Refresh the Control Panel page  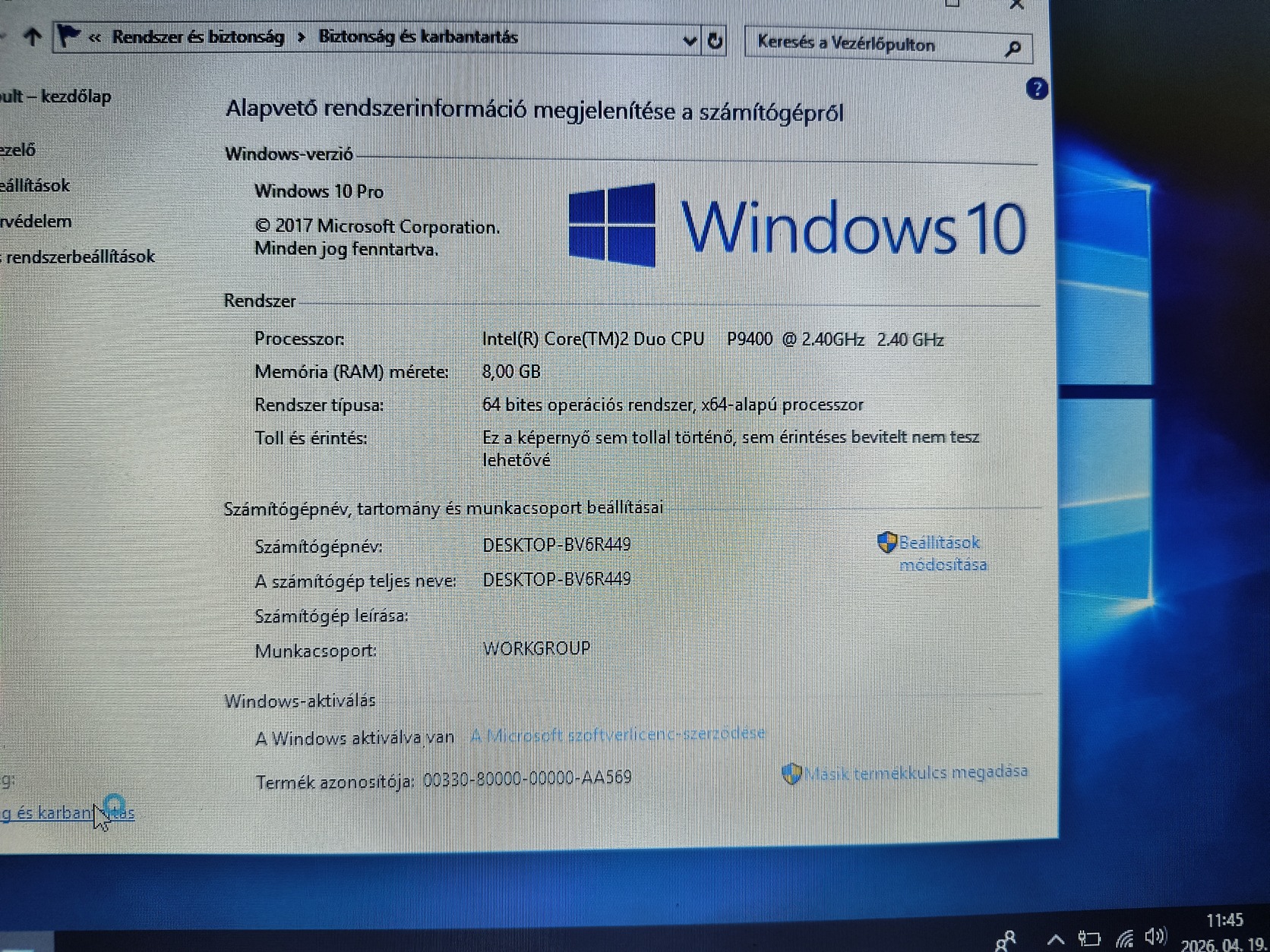[x=715, y=40]
